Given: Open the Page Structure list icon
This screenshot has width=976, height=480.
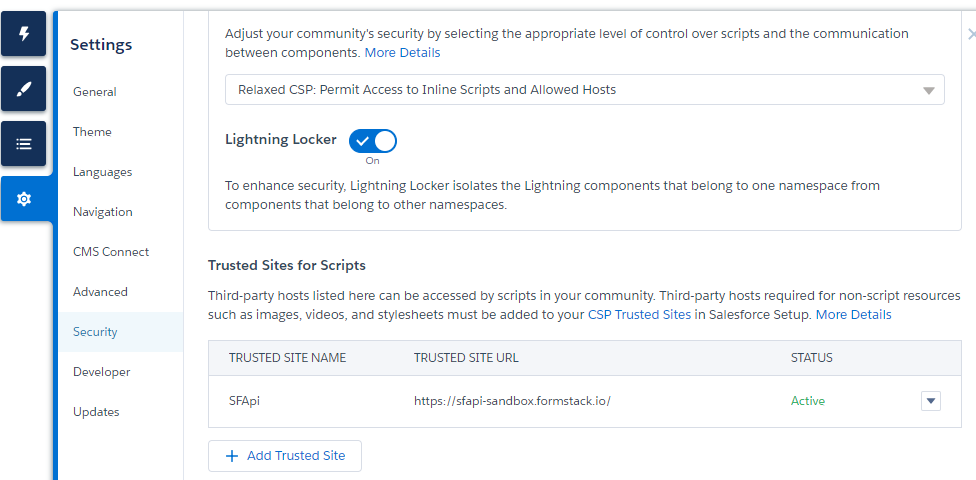Looking at the screenshot, I should click(x=24, y=144).
